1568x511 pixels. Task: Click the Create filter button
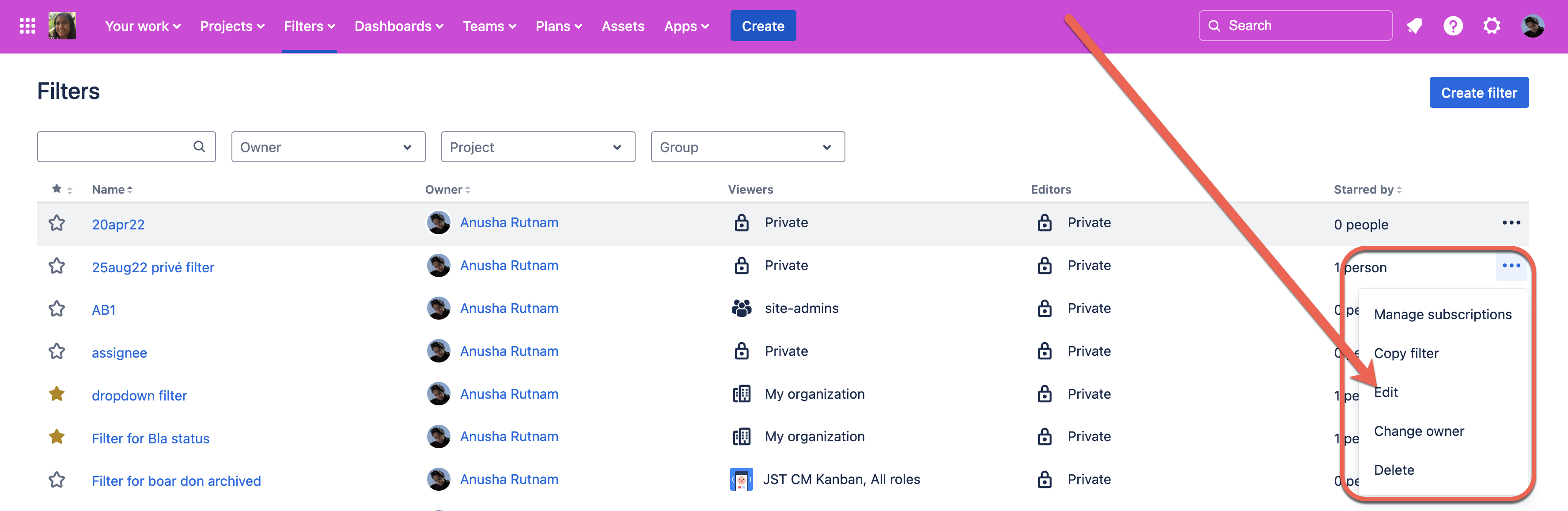pyautogui.click(x=1478, y=92)
